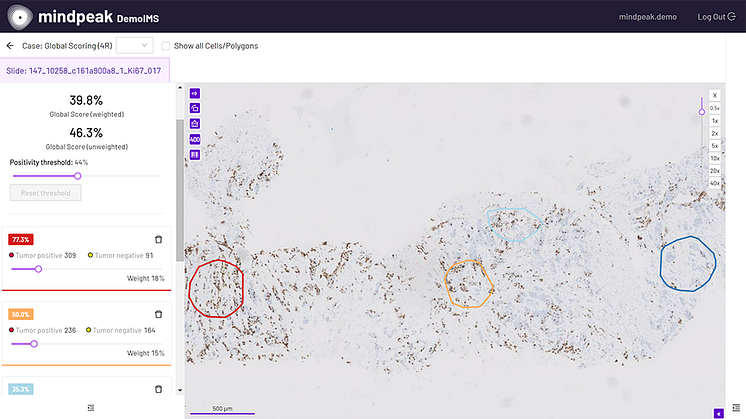Select the light blue 35.3% score badge
The width and height of the screenshot is (746, 419).
tap(20, 389)
